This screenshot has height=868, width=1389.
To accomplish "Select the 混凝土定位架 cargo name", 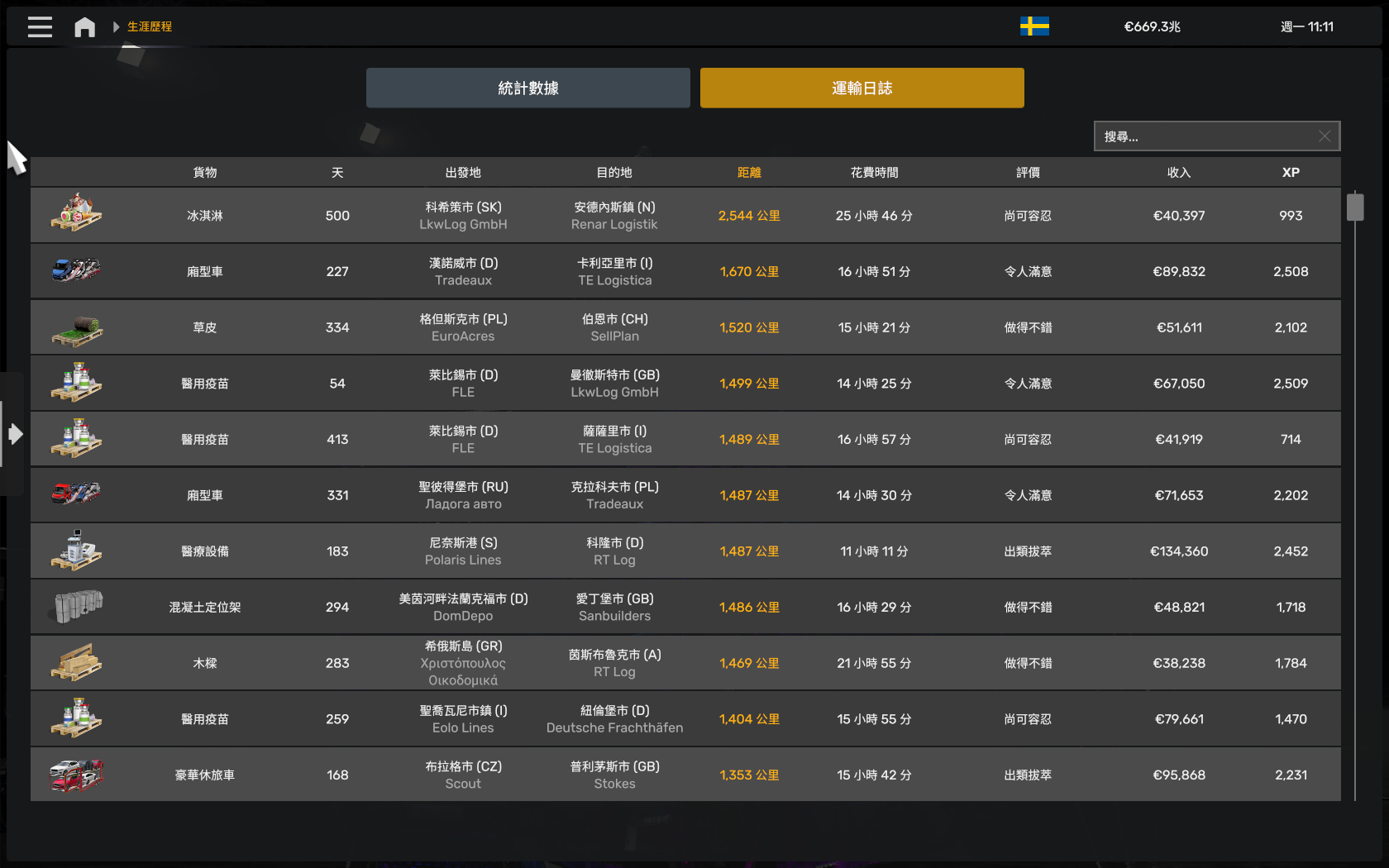I will (205, 608).
